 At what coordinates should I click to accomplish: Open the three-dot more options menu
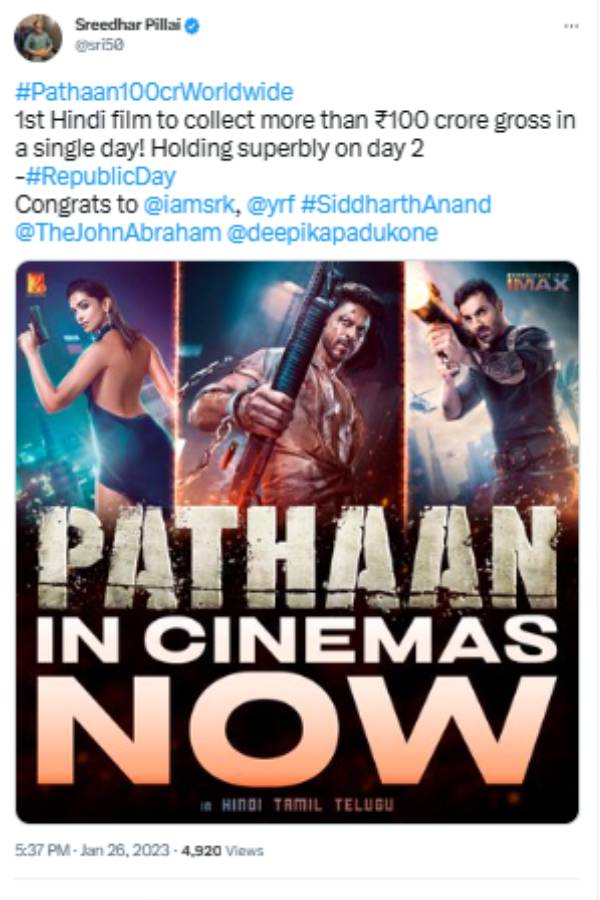571,26
